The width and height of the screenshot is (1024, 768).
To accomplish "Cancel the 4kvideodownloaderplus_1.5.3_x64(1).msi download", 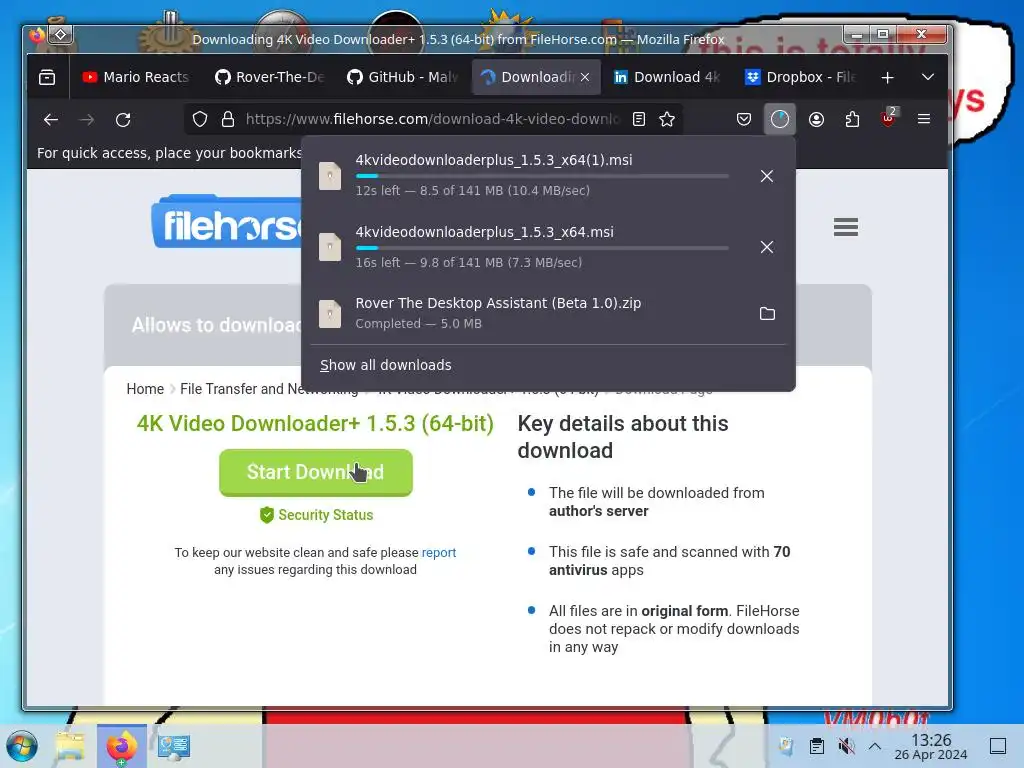I will point(767,176).
